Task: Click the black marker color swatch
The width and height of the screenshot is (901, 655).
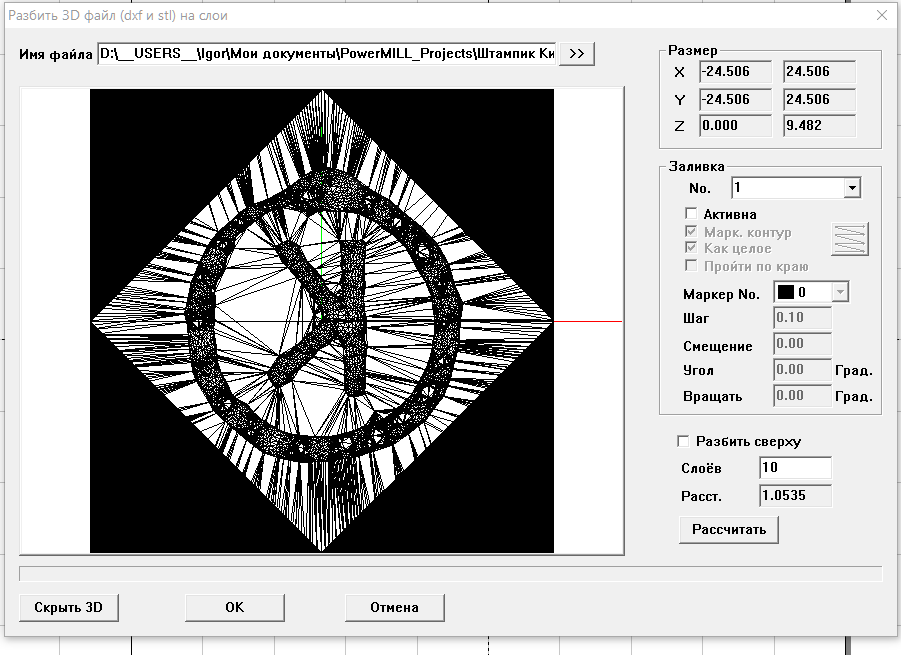Action: 786,293
